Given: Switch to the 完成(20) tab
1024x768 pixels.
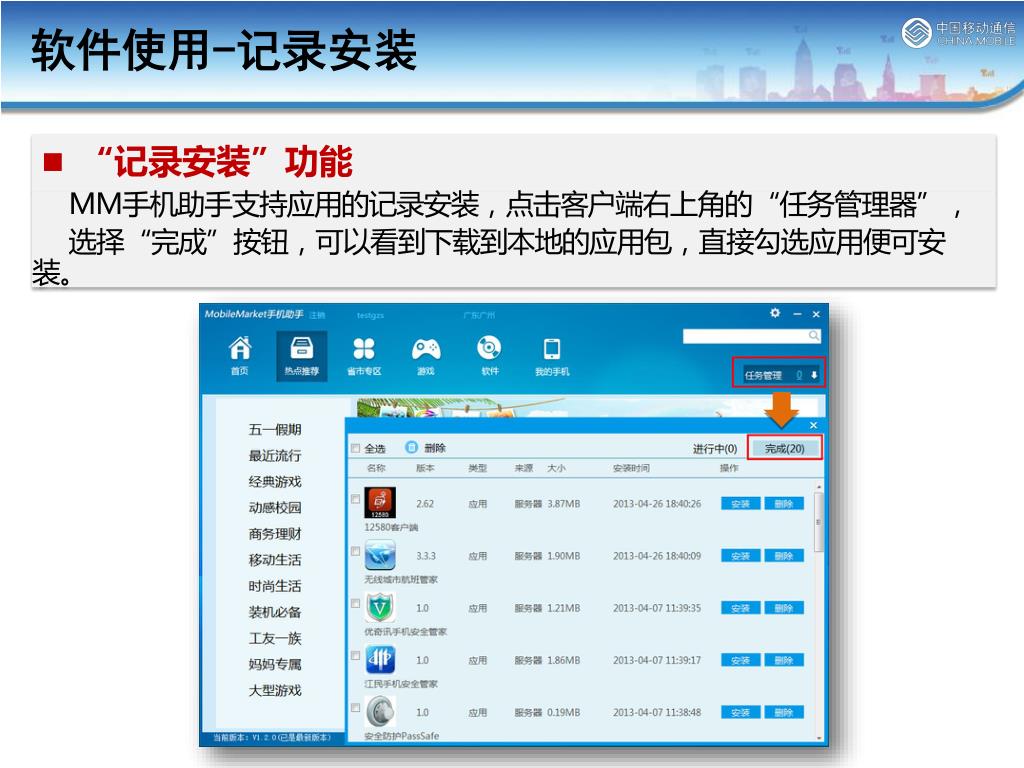Looking at the screenshot, I should 784,449.
